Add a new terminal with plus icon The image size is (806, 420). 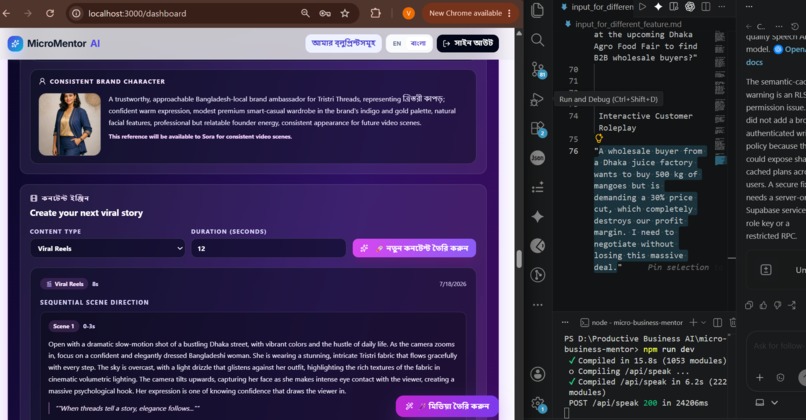pos(693,322)
